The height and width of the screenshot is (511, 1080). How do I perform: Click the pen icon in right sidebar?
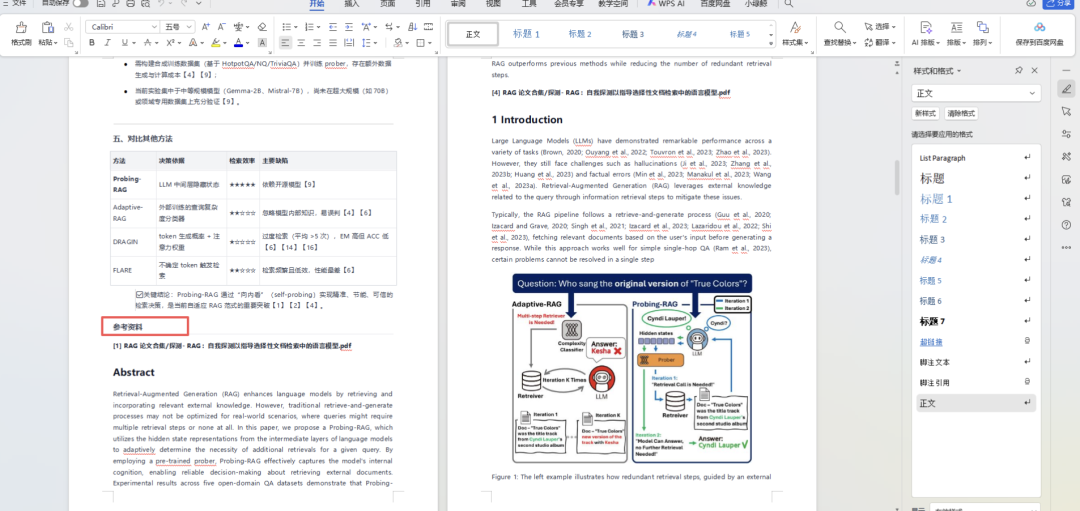pos(1066,88)
